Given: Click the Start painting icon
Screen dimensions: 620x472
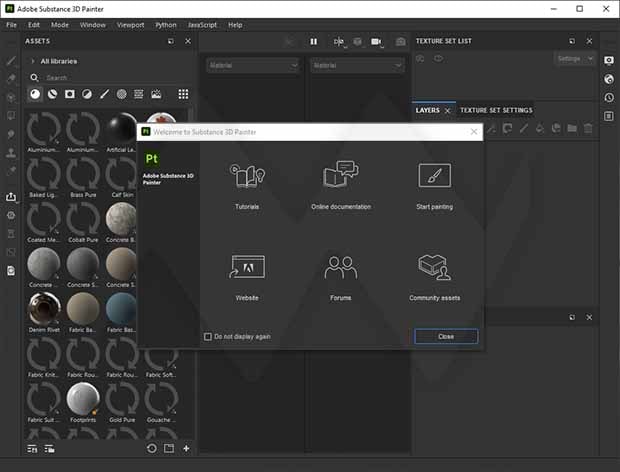Looking at the screenshot, I should [435, 175].
